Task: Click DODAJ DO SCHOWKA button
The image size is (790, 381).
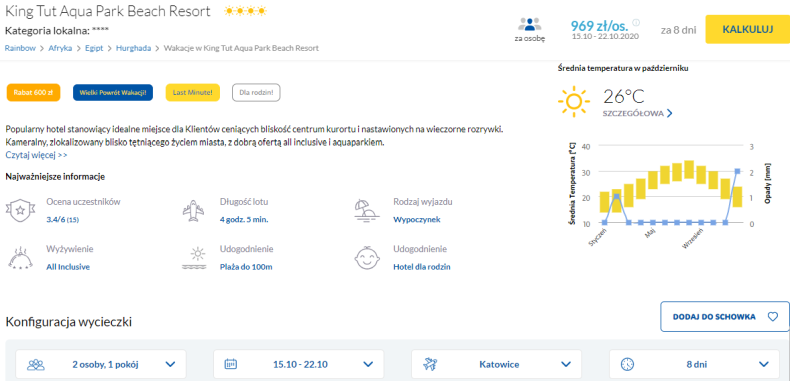Action: [x=725, y=316]
